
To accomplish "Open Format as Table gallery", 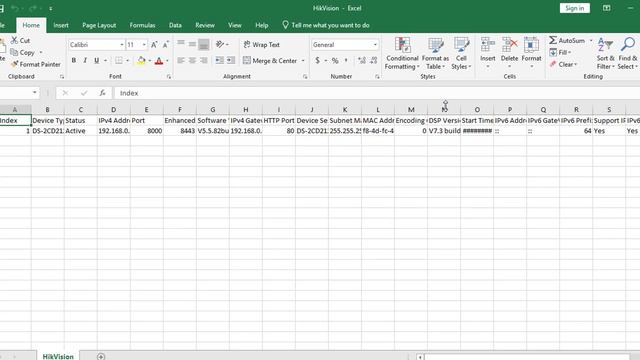I will click(435, 53).
